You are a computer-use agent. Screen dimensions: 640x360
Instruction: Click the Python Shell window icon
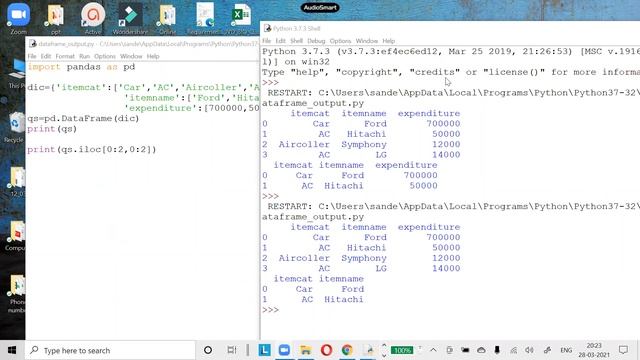267,28
